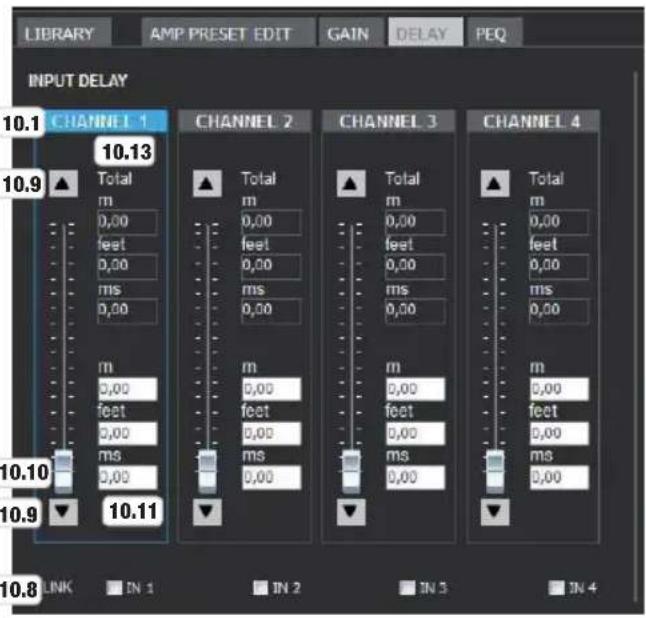Select the CHANNEL 3 header

pyautogui.click(x=388, y=121)
